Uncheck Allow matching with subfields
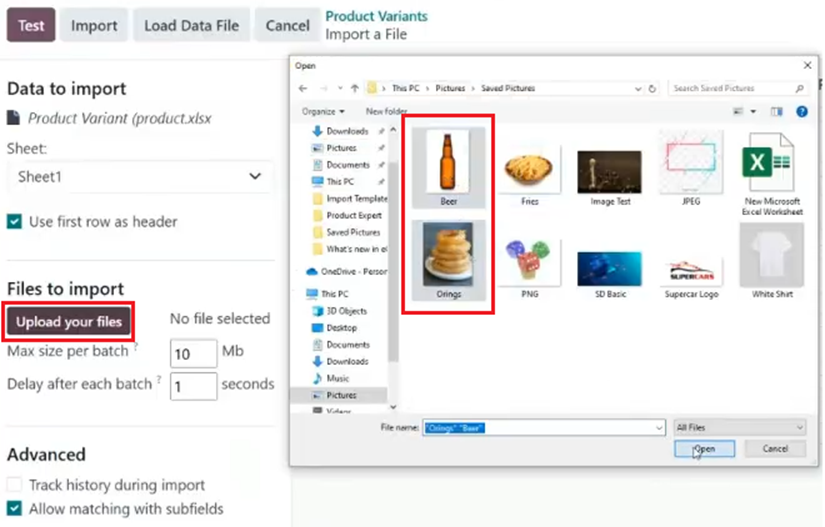825x527 pixels. 15,509
